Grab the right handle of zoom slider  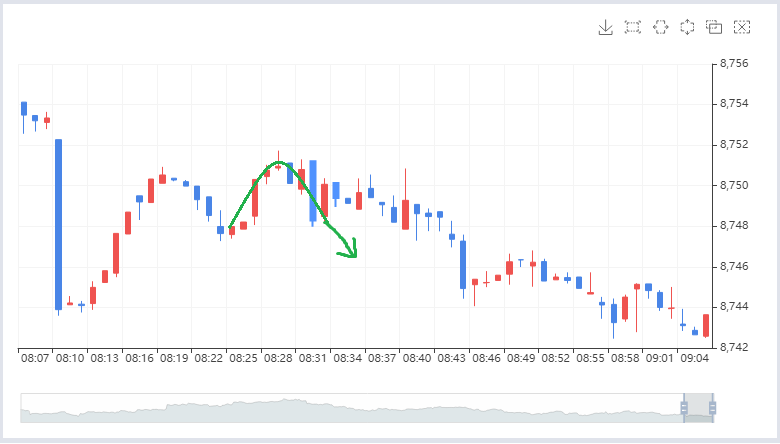[712, 408]
